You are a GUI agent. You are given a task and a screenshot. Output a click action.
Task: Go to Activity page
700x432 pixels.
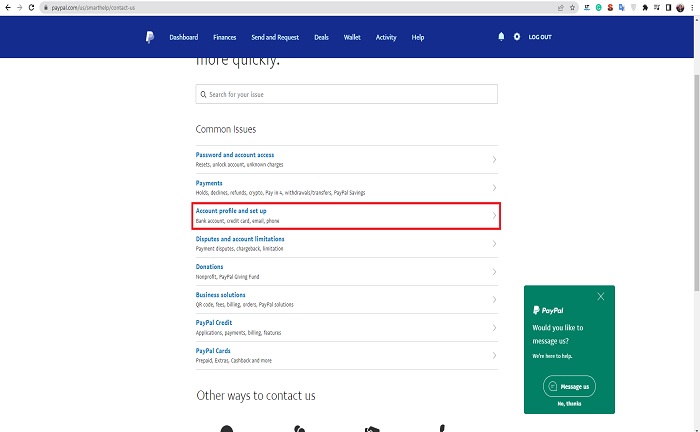[386, 37]
